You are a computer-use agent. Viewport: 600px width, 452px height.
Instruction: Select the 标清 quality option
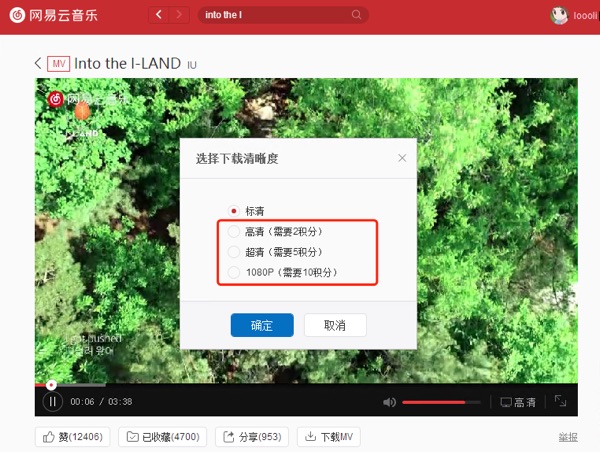[246, 211]
